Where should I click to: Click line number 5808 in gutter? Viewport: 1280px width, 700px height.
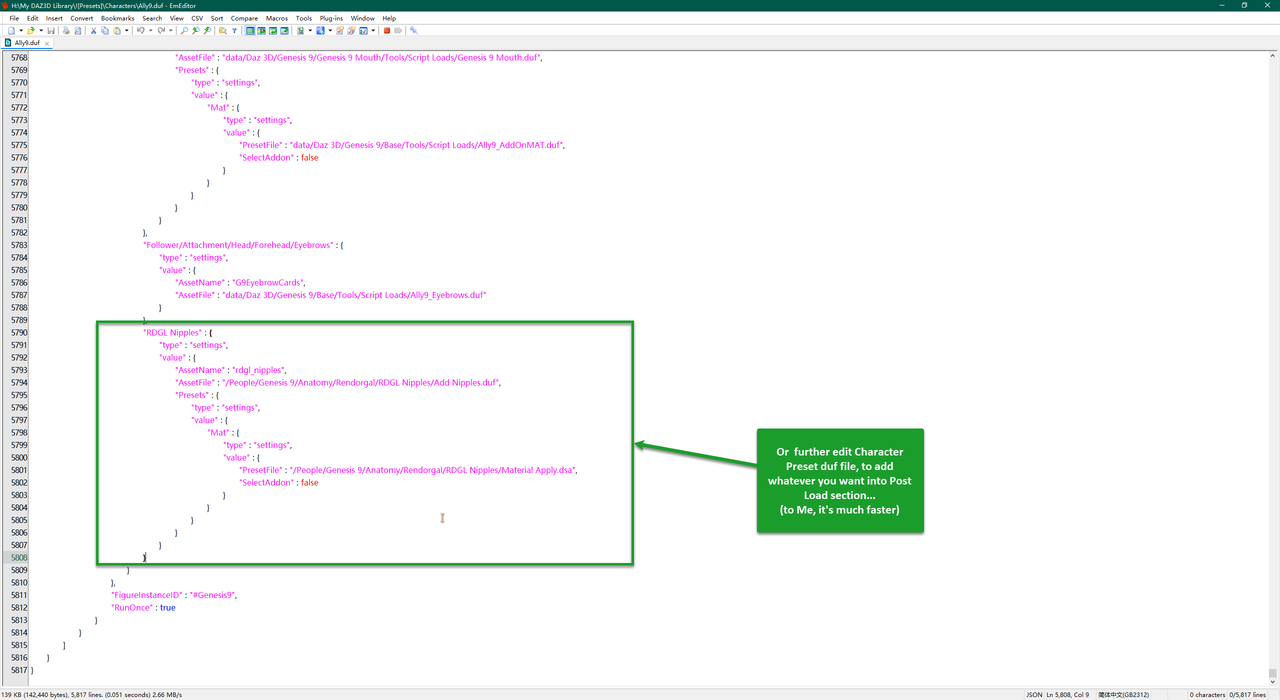pos(18,557)
